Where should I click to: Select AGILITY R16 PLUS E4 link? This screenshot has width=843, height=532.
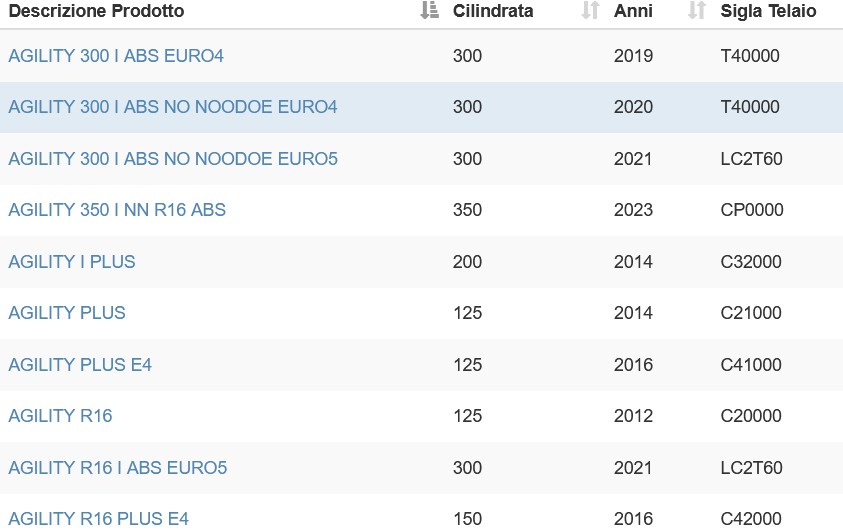pyautogui.click(x=98, y=519)
